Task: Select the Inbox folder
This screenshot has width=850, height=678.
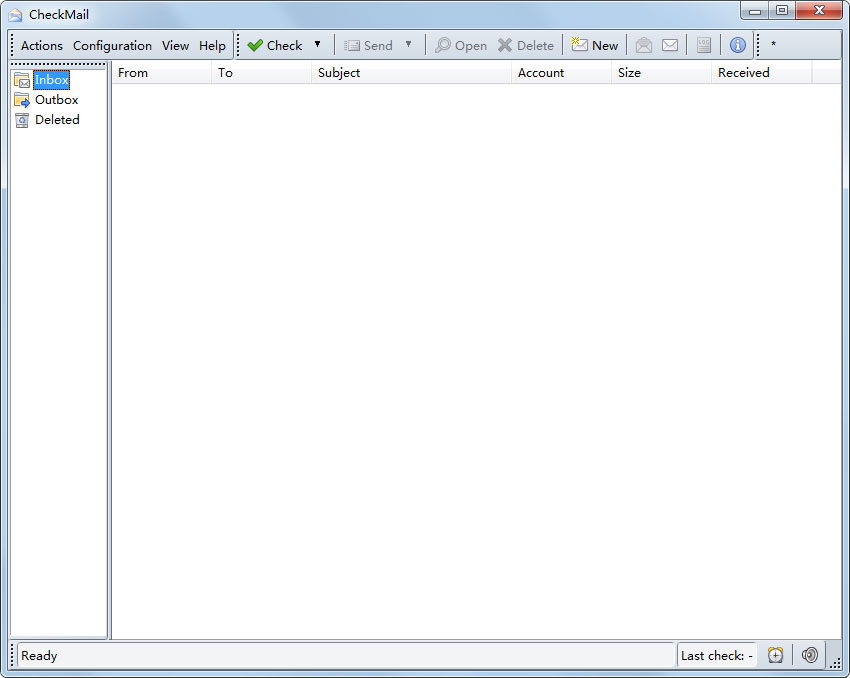Action: [51, 80]
